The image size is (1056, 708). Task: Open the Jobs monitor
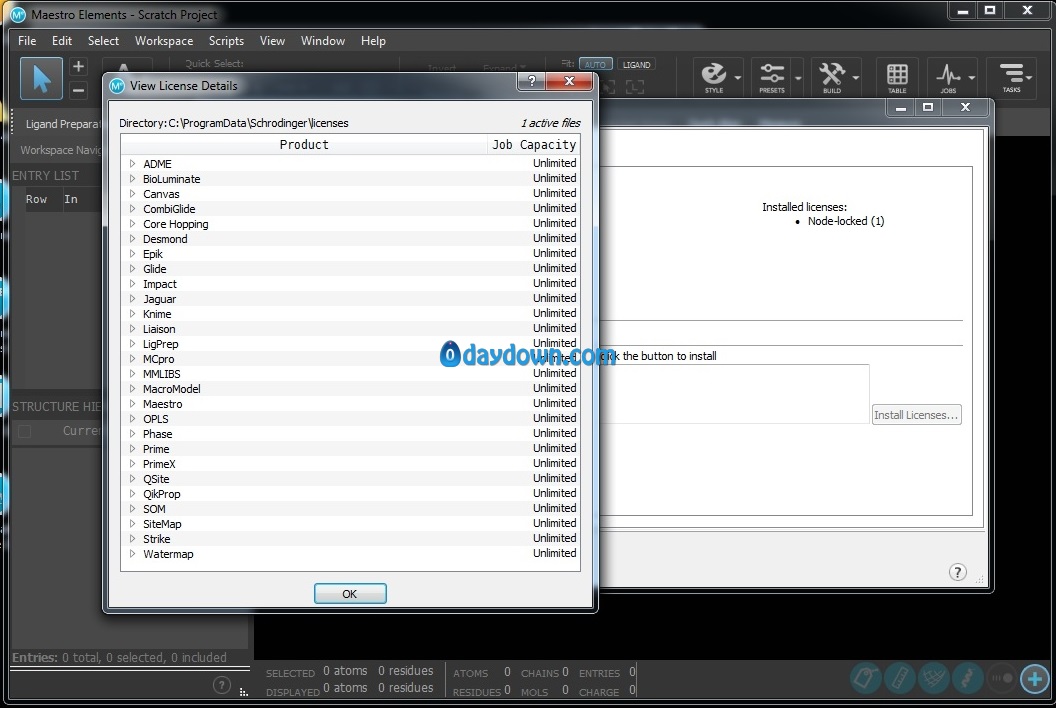point(948,77)
